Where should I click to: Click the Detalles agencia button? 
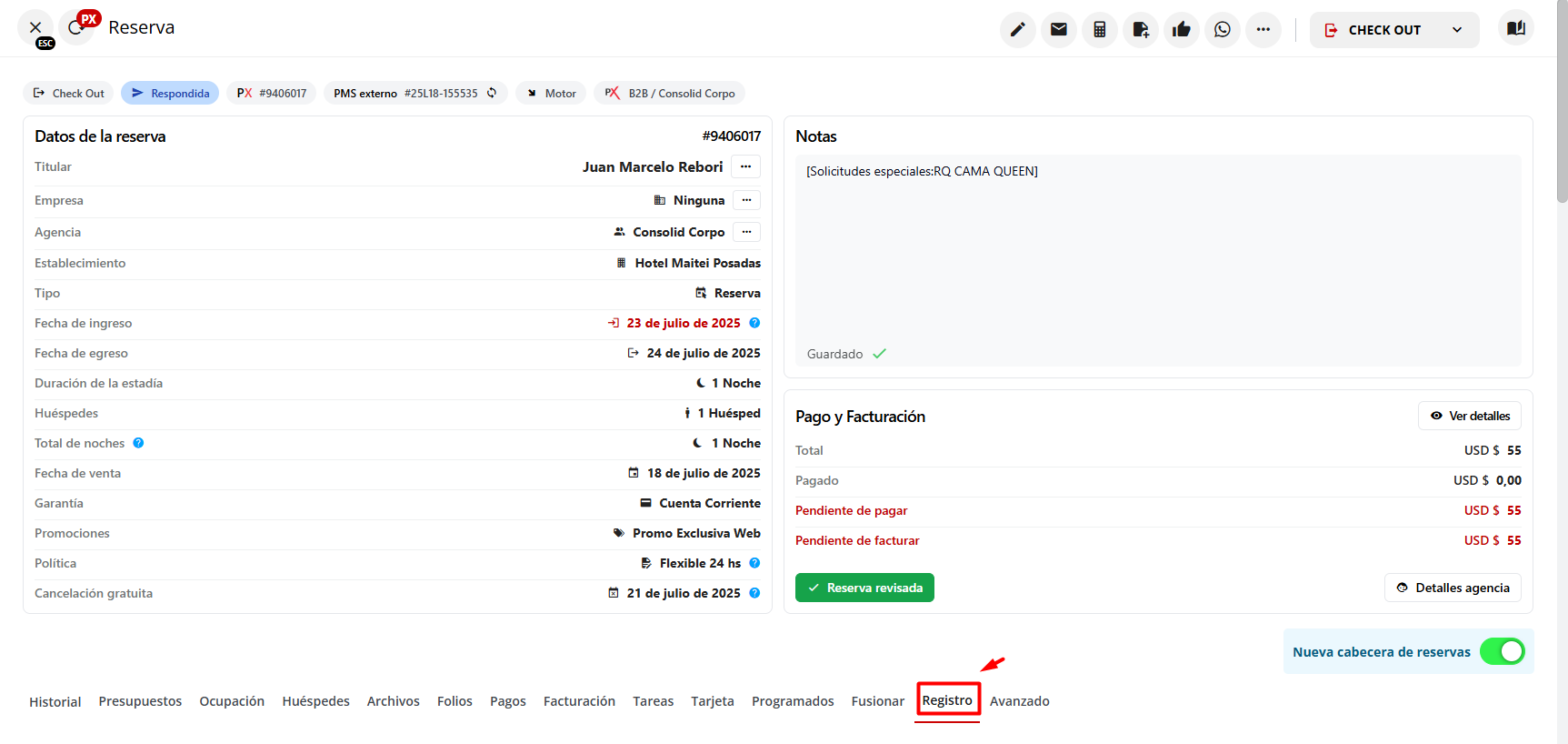pyautogui.click(x=1453, y=588)
